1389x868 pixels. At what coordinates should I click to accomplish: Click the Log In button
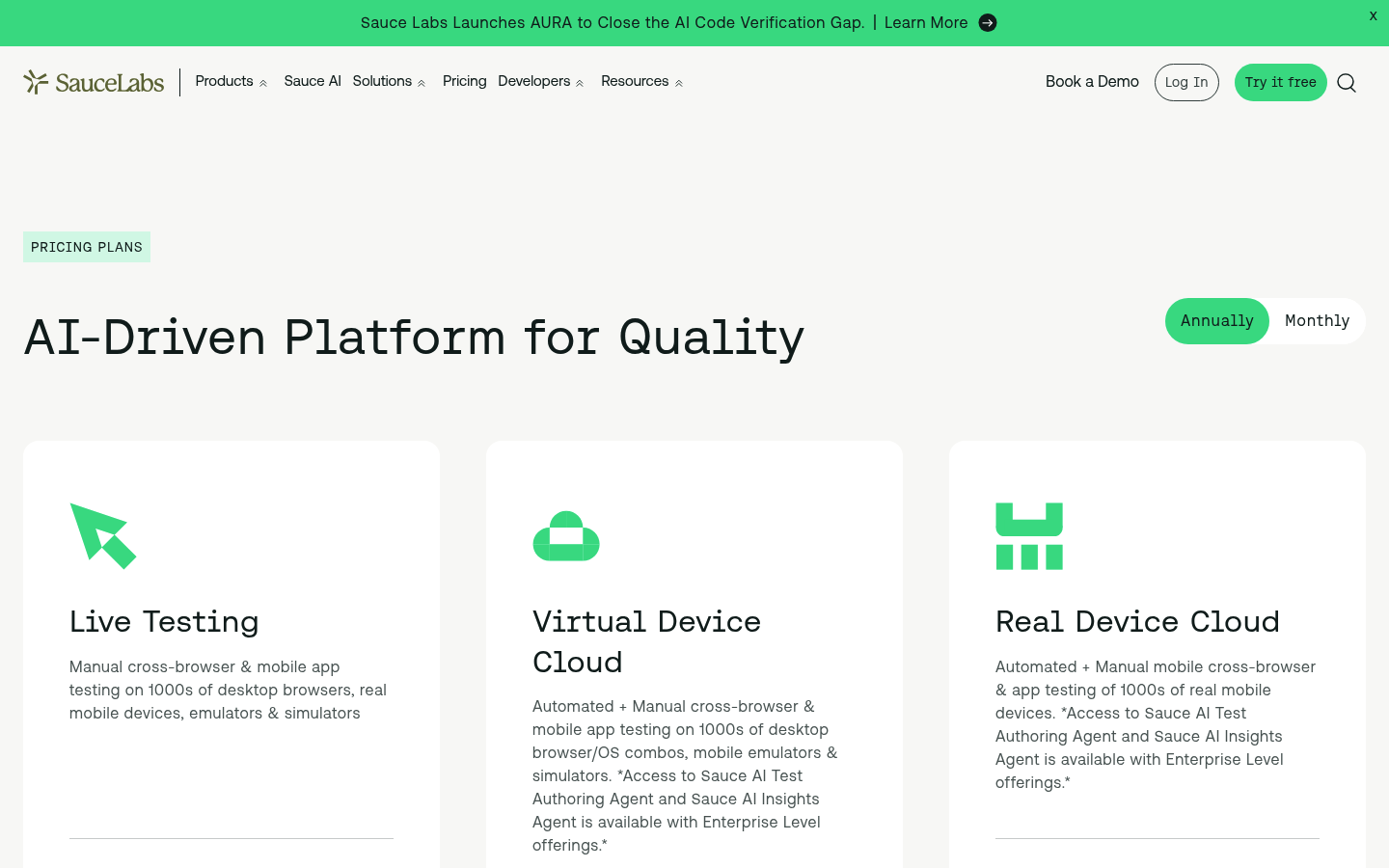[1186, 82]
